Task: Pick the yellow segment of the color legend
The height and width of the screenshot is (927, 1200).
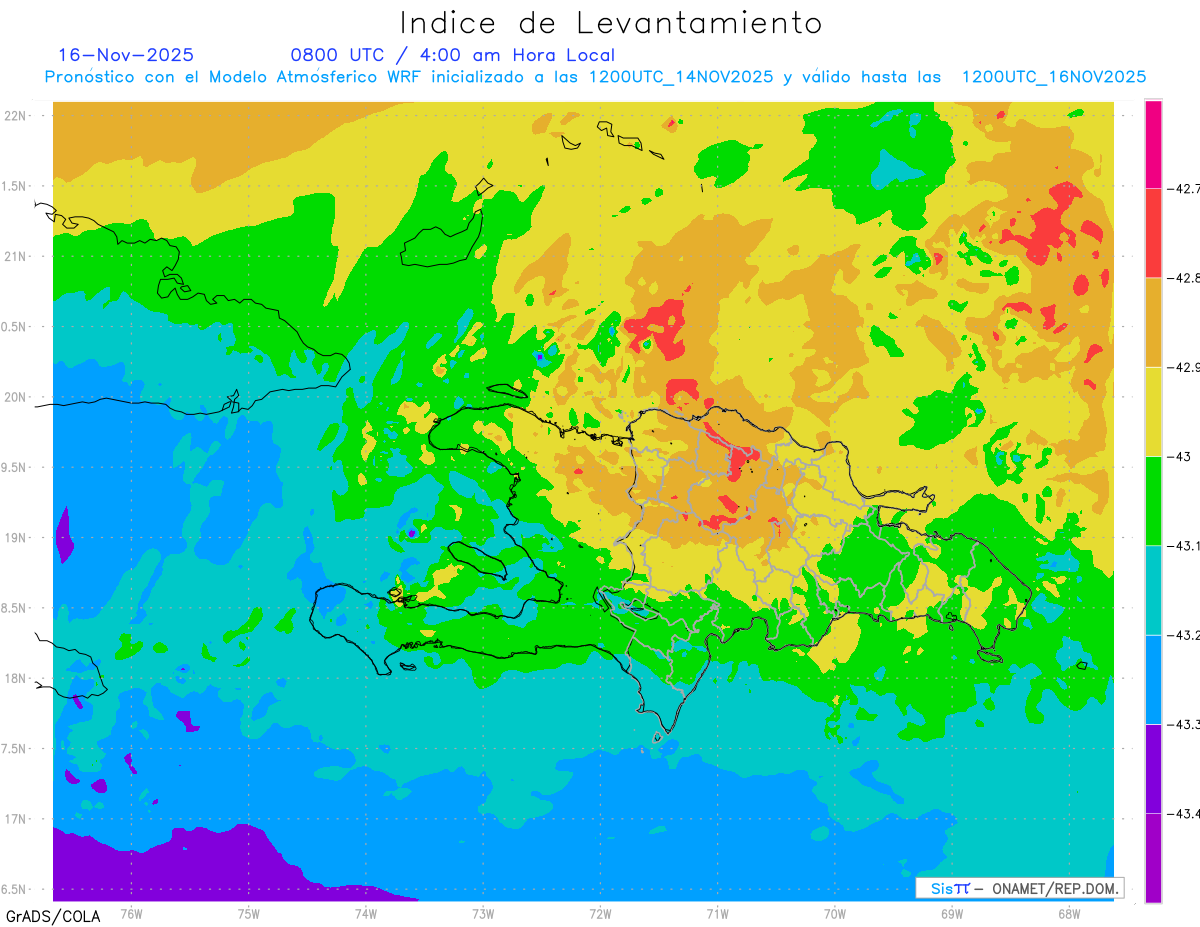Action: click(1153, 411)
